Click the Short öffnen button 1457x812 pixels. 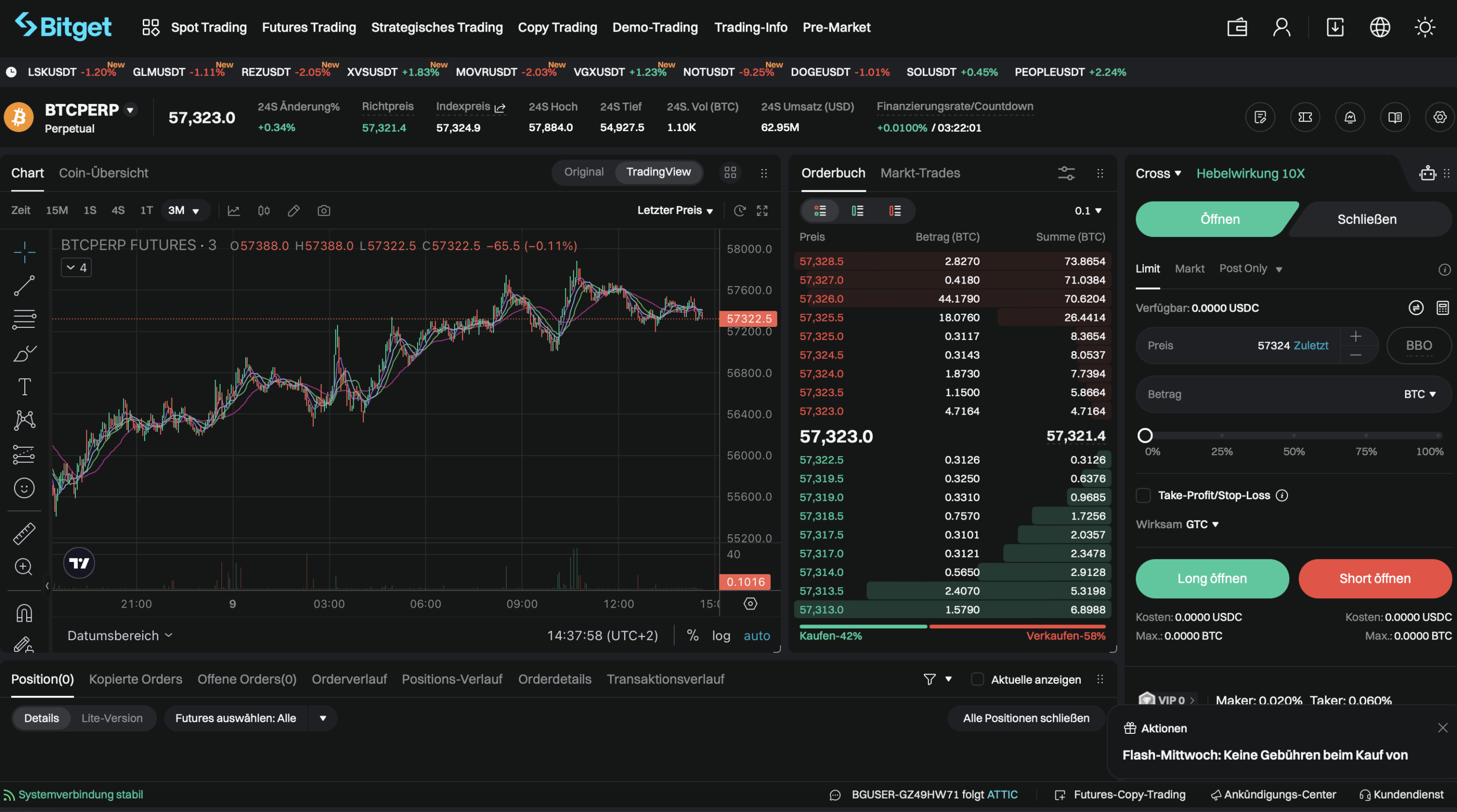pos(1375,578)
